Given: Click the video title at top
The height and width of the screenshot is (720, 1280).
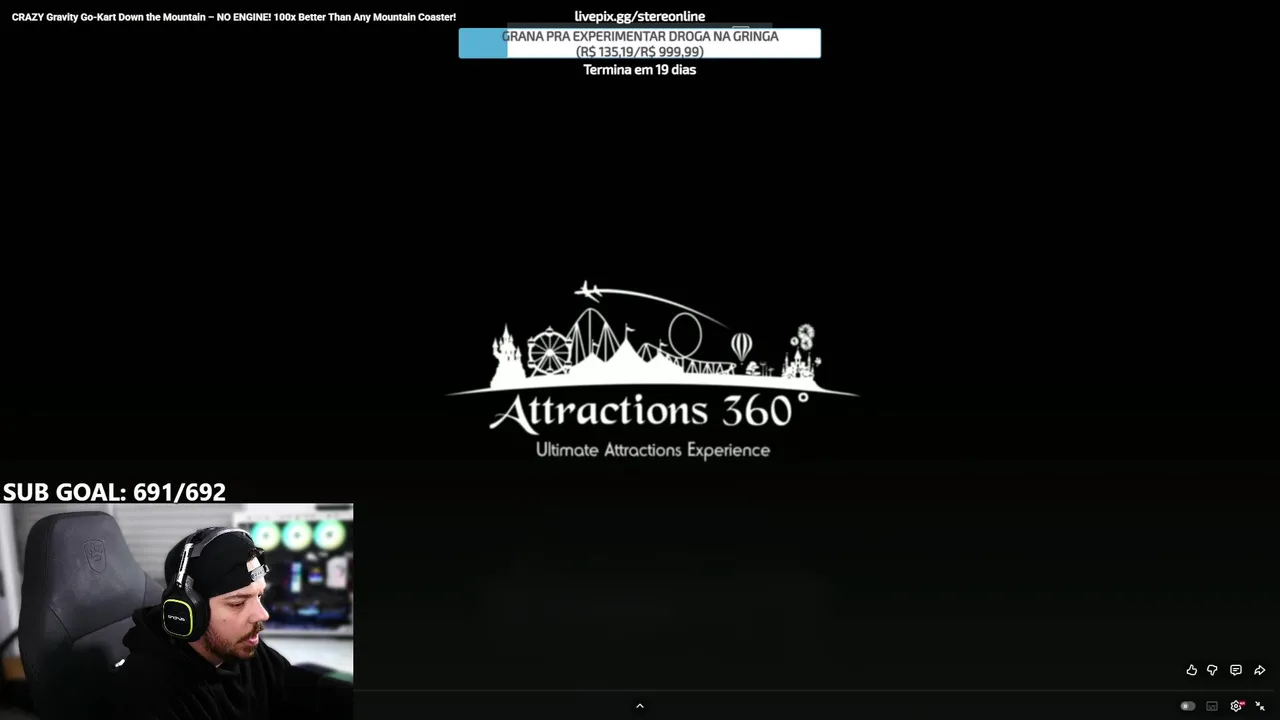Looking at the screenshot, I should 234,17.
